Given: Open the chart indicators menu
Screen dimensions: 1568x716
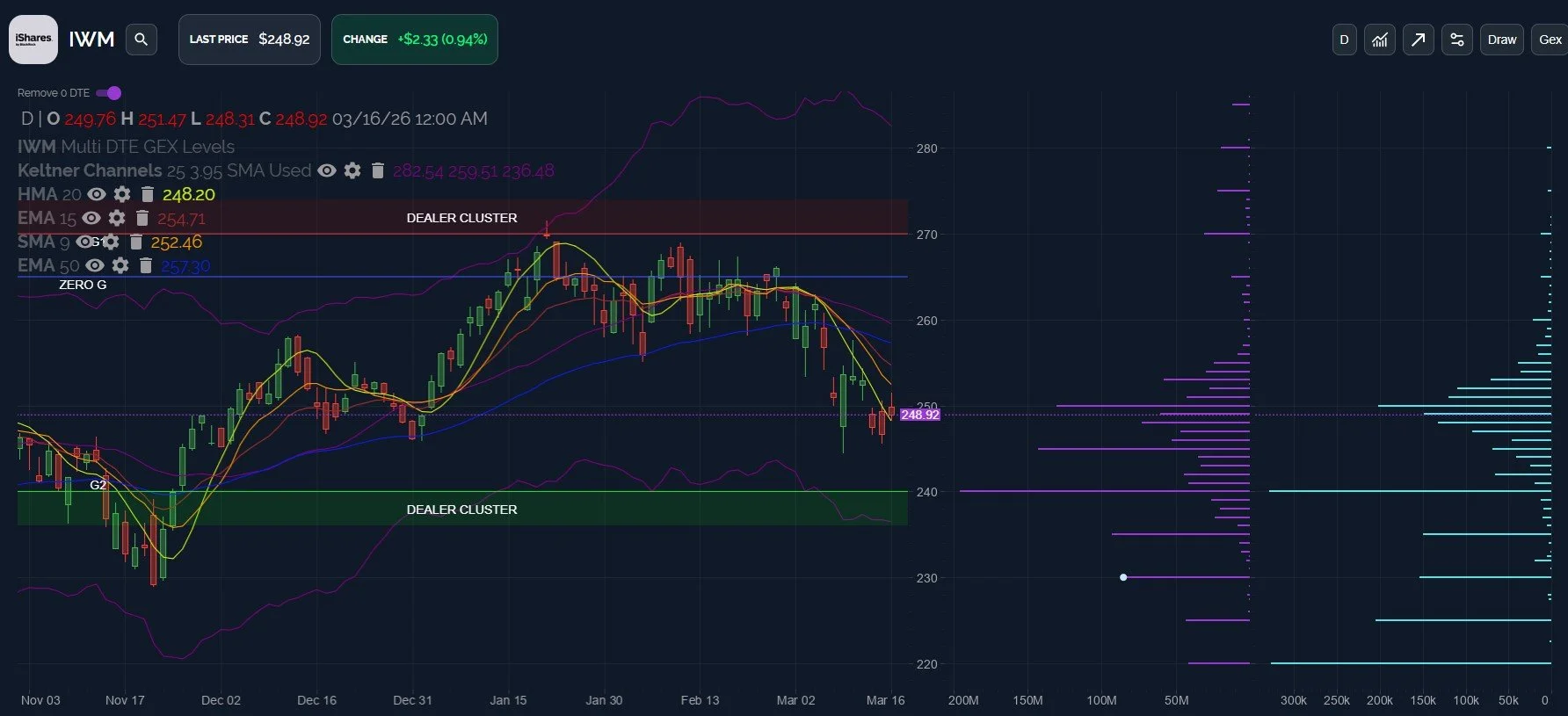Looking at the screenshot, I should tap(1380, 40).
